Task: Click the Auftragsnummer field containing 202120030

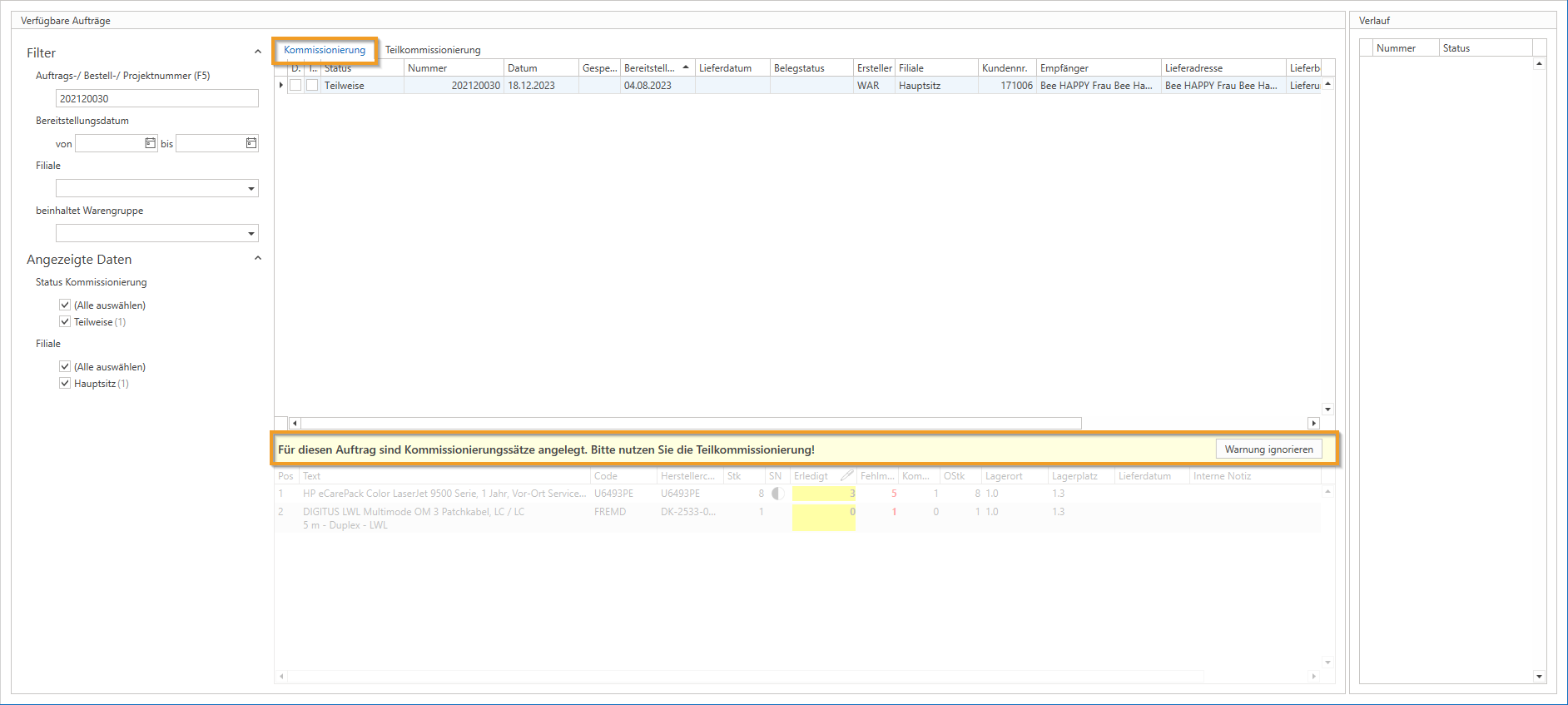Action: point(156,99)
